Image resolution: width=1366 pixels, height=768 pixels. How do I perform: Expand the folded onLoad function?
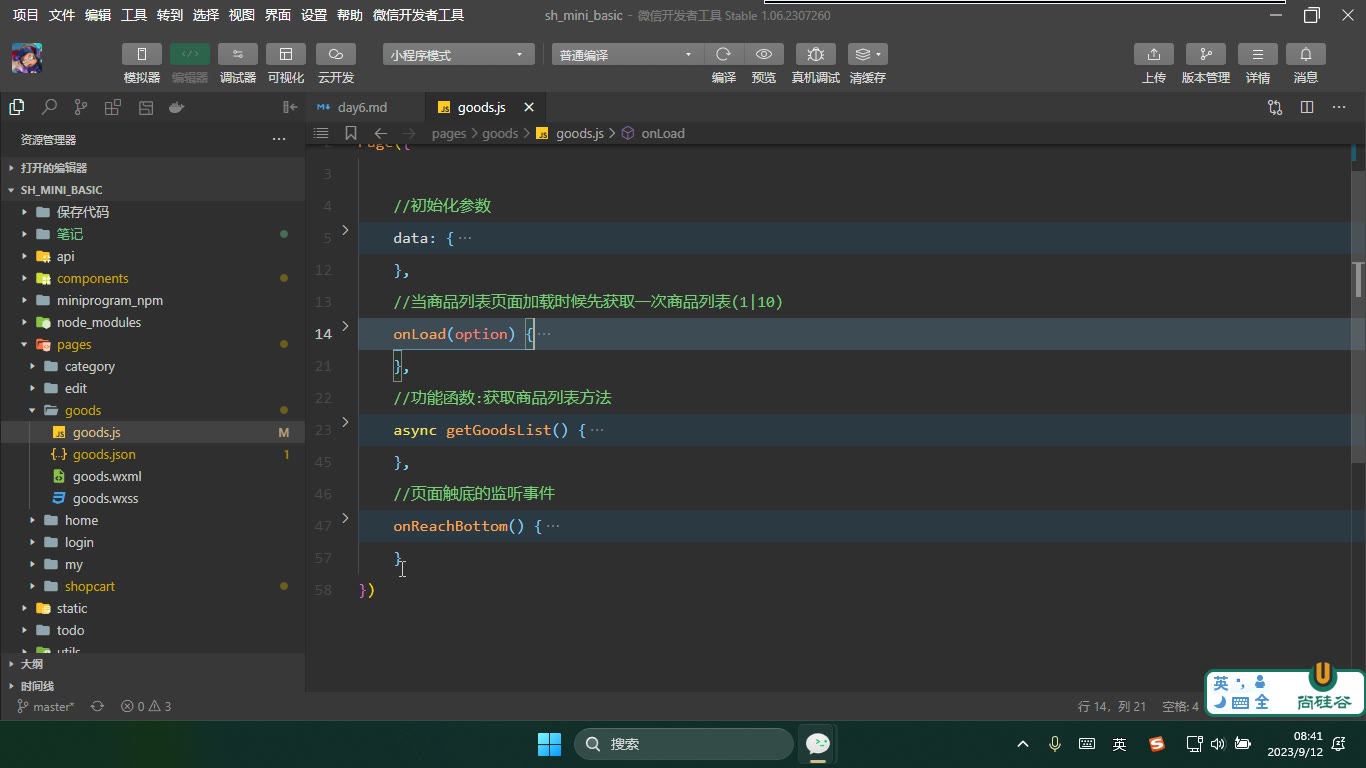point(345,326)
